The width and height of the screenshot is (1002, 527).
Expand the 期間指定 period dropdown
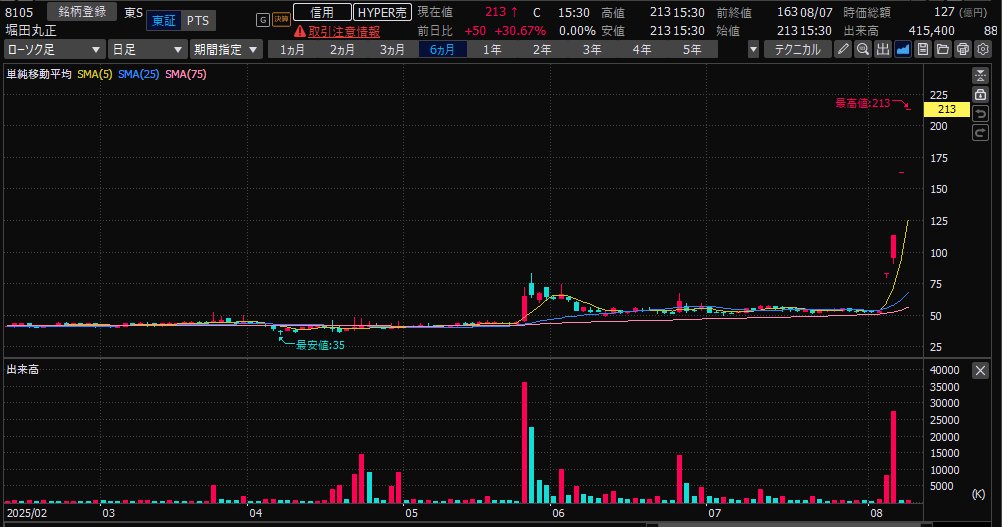227,49
